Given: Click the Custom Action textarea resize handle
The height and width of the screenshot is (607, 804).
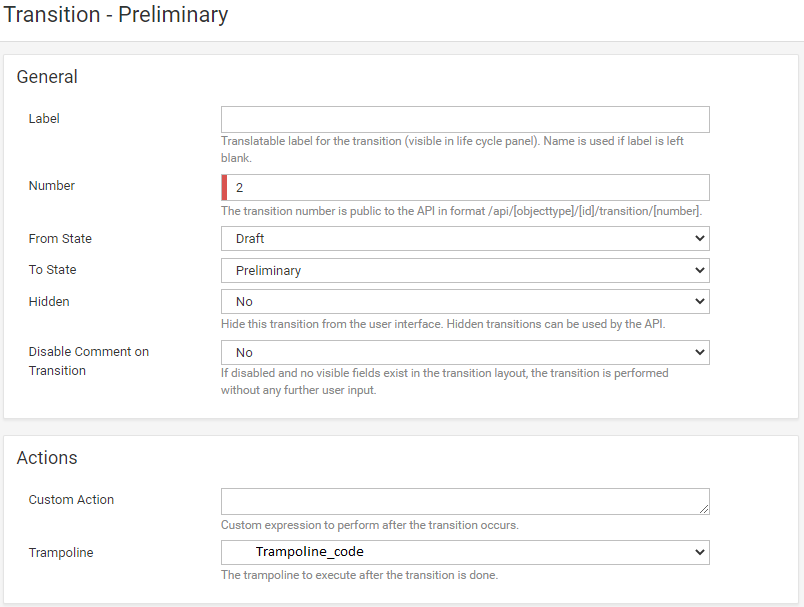Looking at the screenshot, I should pos(704,509).
